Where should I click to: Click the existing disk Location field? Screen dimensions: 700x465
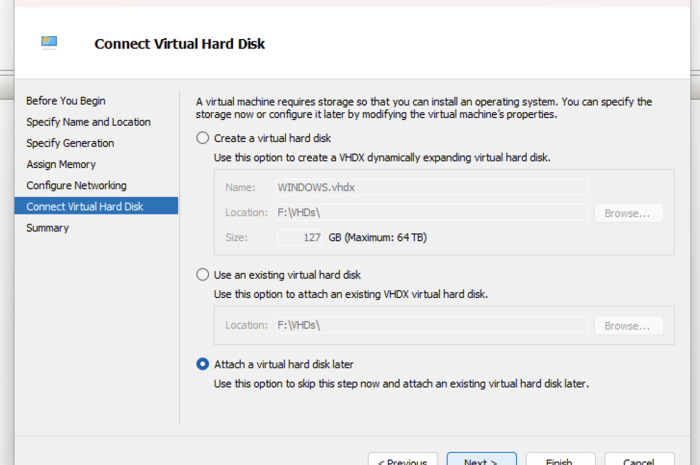click(x=431, y=326)
